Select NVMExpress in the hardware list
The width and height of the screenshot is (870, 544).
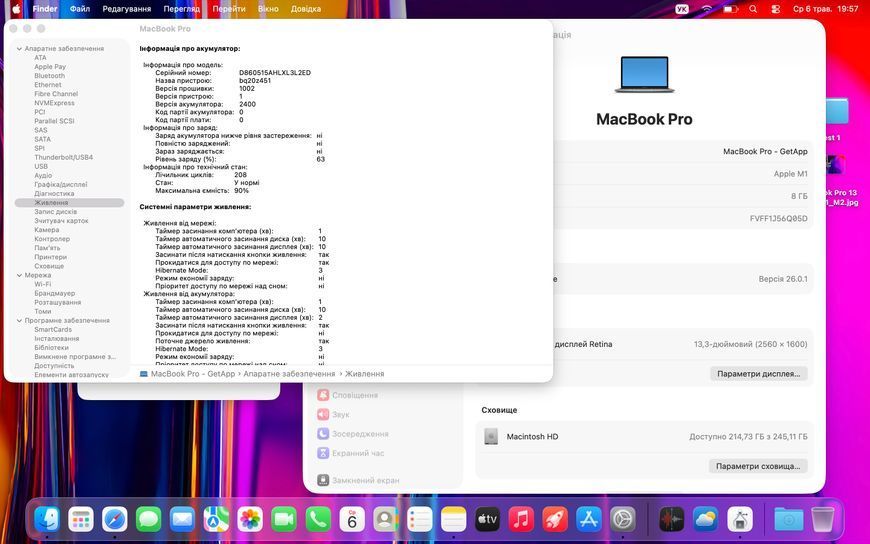tap(54, 103)
